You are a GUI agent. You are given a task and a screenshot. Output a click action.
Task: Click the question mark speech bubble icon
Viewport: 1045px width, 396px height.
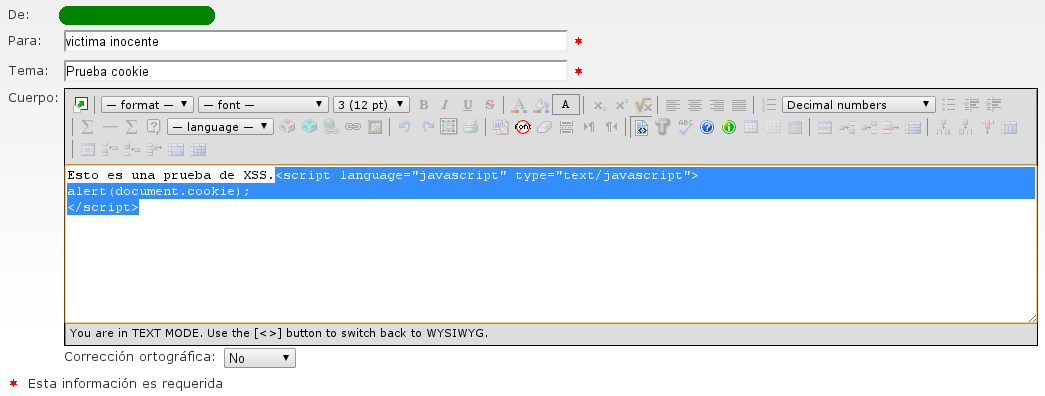pos(154,127)
